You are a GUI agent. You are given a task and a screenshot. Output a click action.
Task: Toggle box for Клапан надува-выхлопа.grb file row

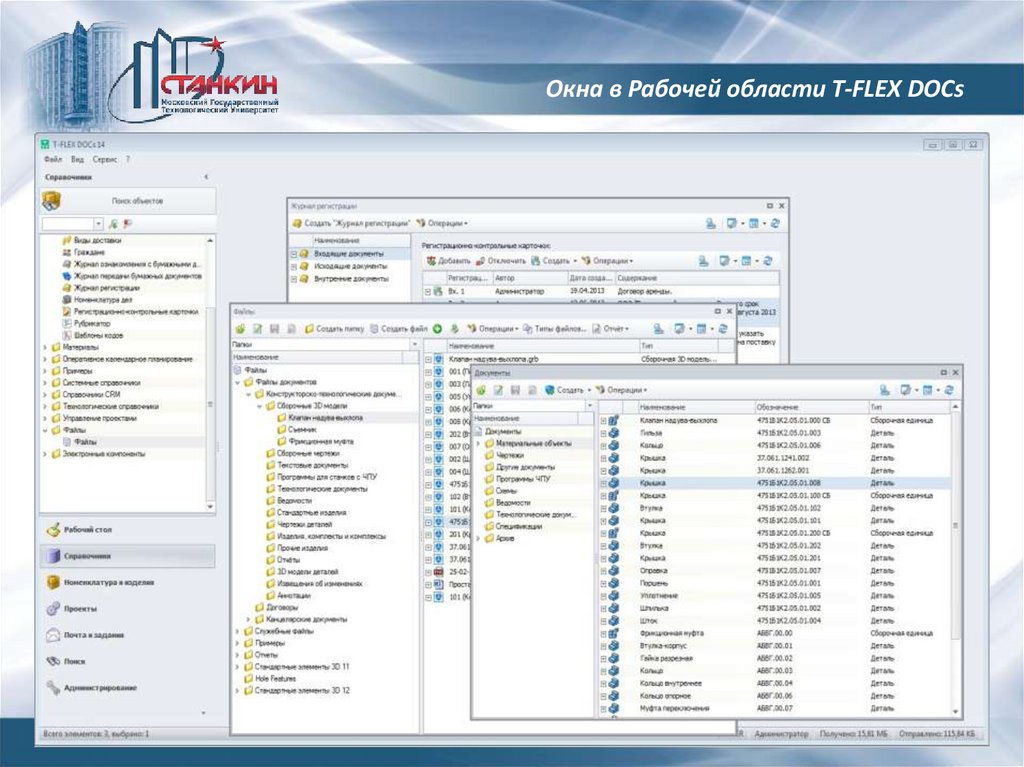pos(428,359)
